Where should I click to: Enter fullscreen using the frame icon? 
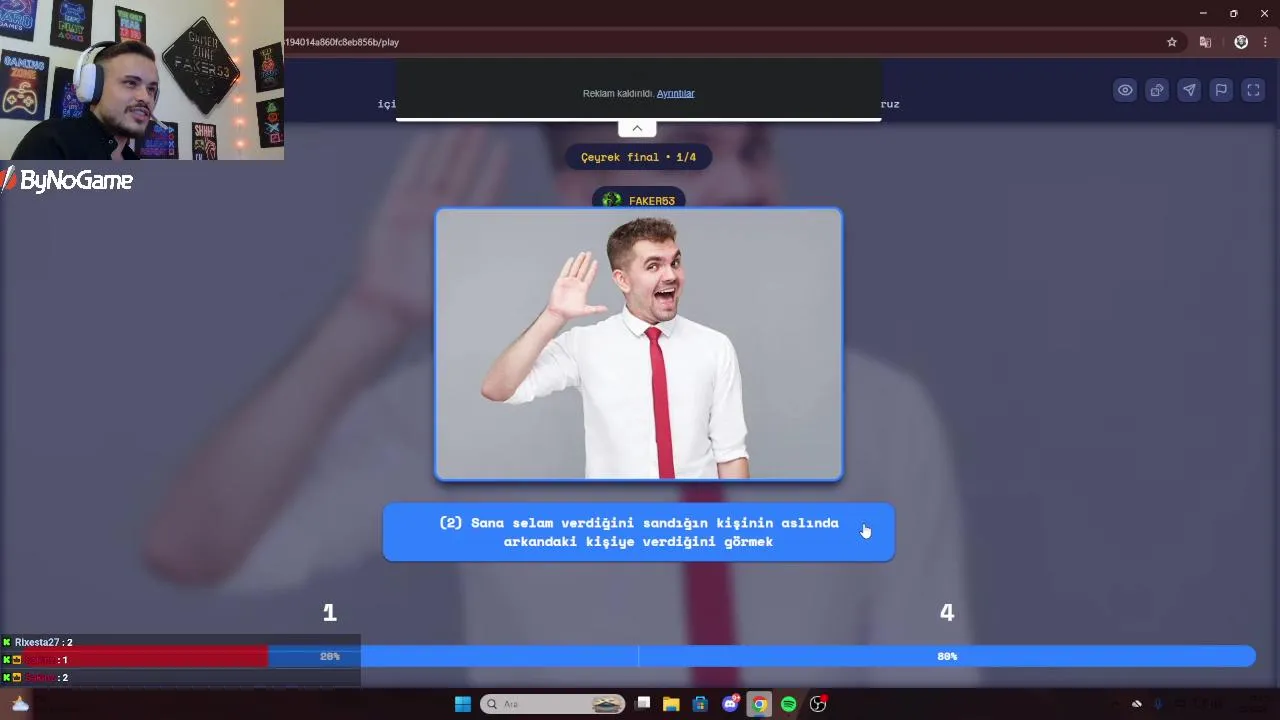pos(1253,90)
